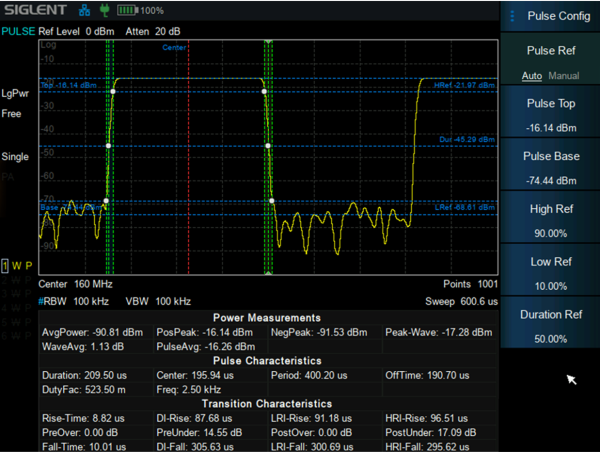Select active trace 1 indicator
The image size is (600, 452).
tap(6, 265)
